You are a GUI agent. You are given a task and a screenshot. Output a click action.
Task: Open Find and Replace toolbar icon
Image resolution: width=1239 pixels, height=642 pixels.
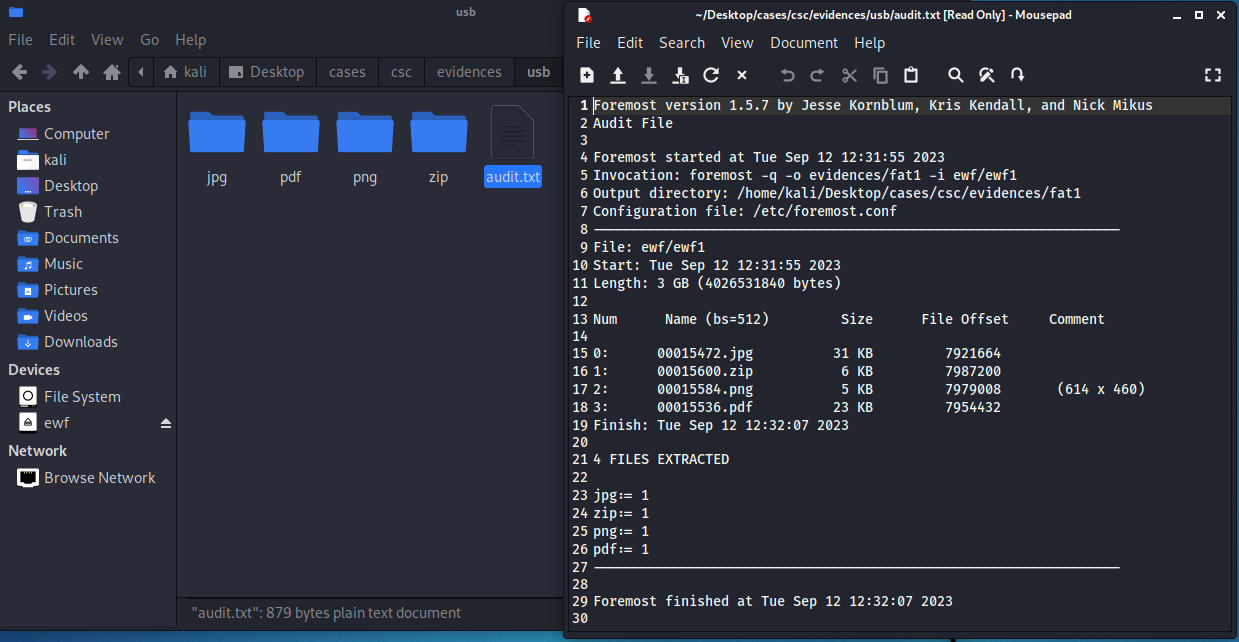tap(987, 75)
